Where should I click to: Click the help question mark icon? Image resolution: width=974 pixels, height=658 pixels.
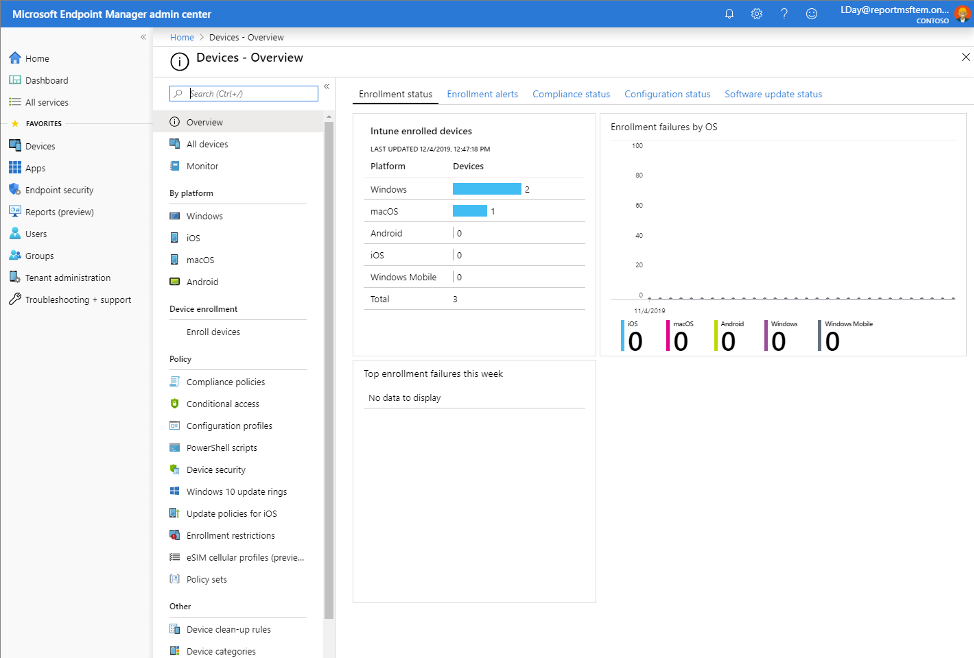pos(784,14)
